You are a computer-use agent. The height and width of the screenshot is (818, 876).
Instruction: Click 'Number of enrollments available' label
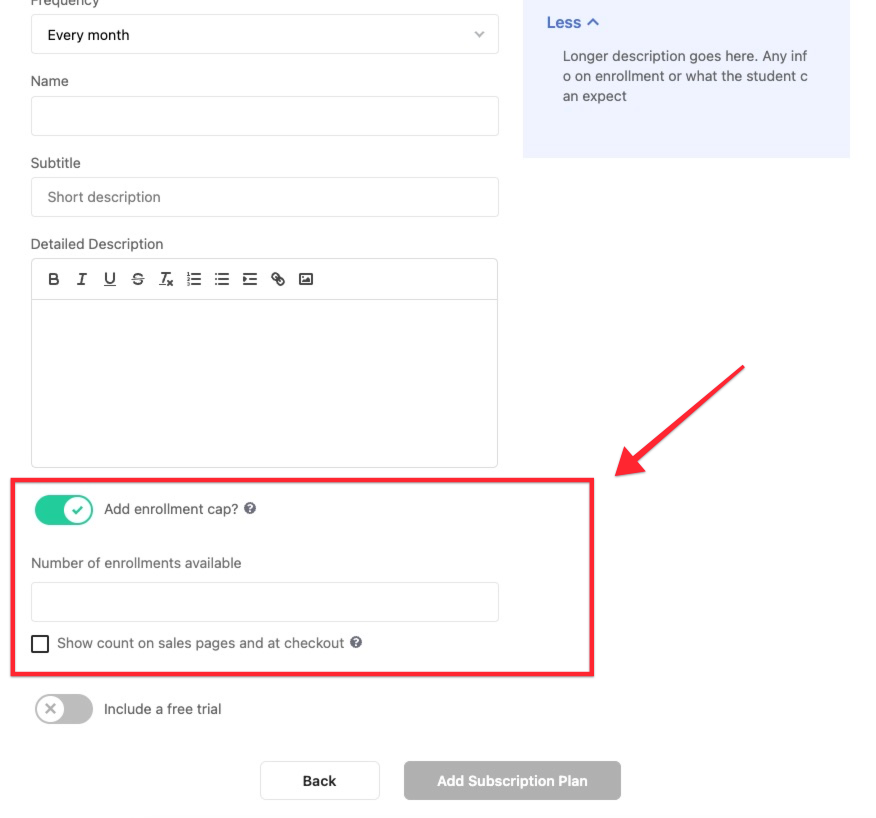pyautogui.click(x=136, y=563)
